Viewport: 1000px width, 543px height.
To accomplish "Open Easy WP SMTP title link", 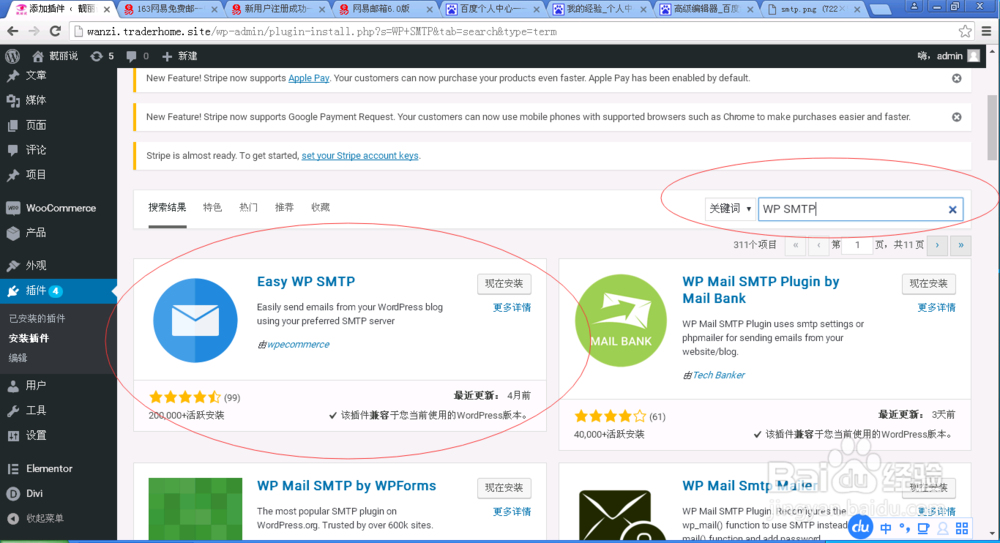I will (x=305, y=281).
